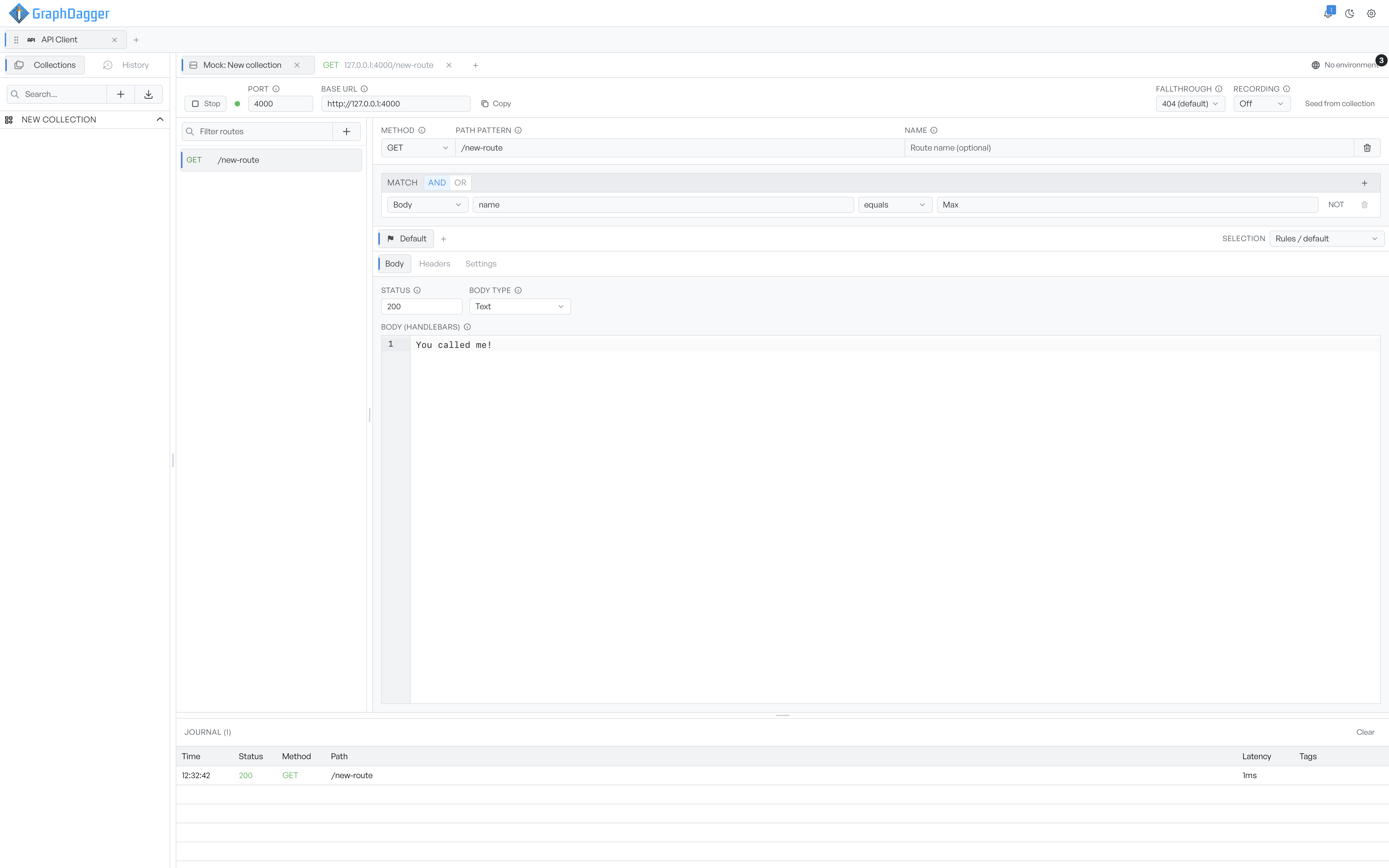Click the NAME info icon
The image size is (1389, 868).
[x=934, y=130]
